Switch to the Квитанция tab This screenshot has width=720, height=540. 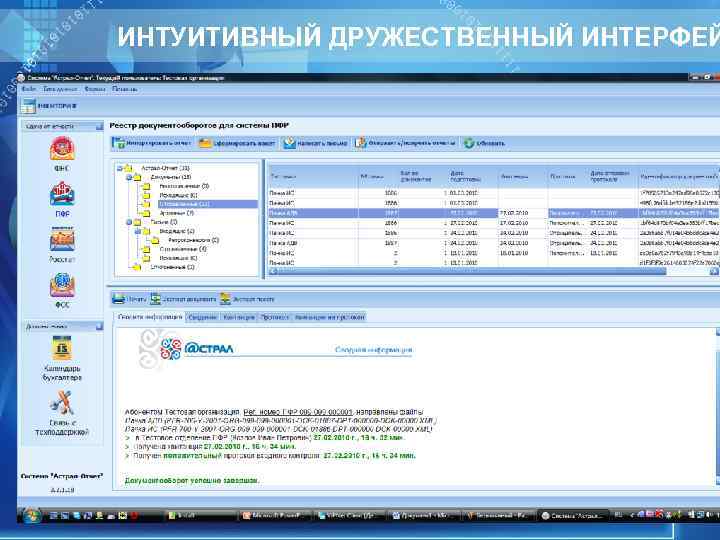(x=239, y=317)
